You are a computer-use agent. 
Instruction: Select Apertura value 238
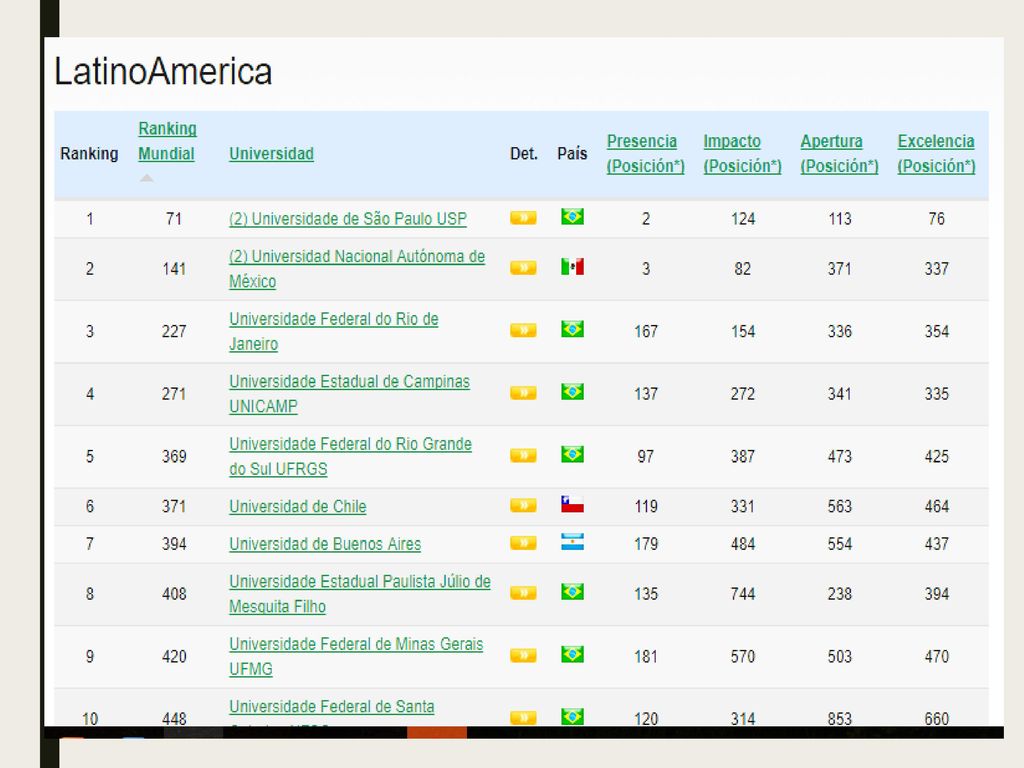[x=840, y=594]
